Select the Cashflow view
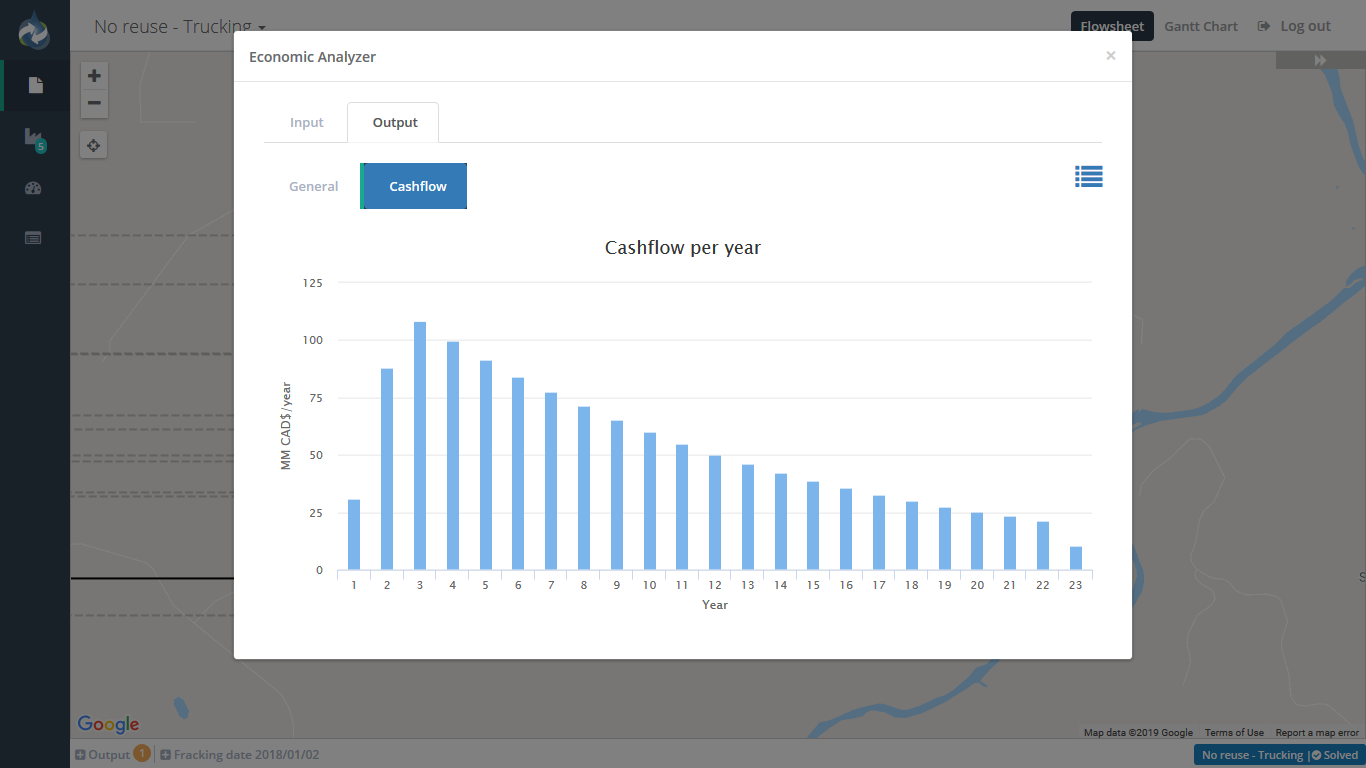 (417, 186)
